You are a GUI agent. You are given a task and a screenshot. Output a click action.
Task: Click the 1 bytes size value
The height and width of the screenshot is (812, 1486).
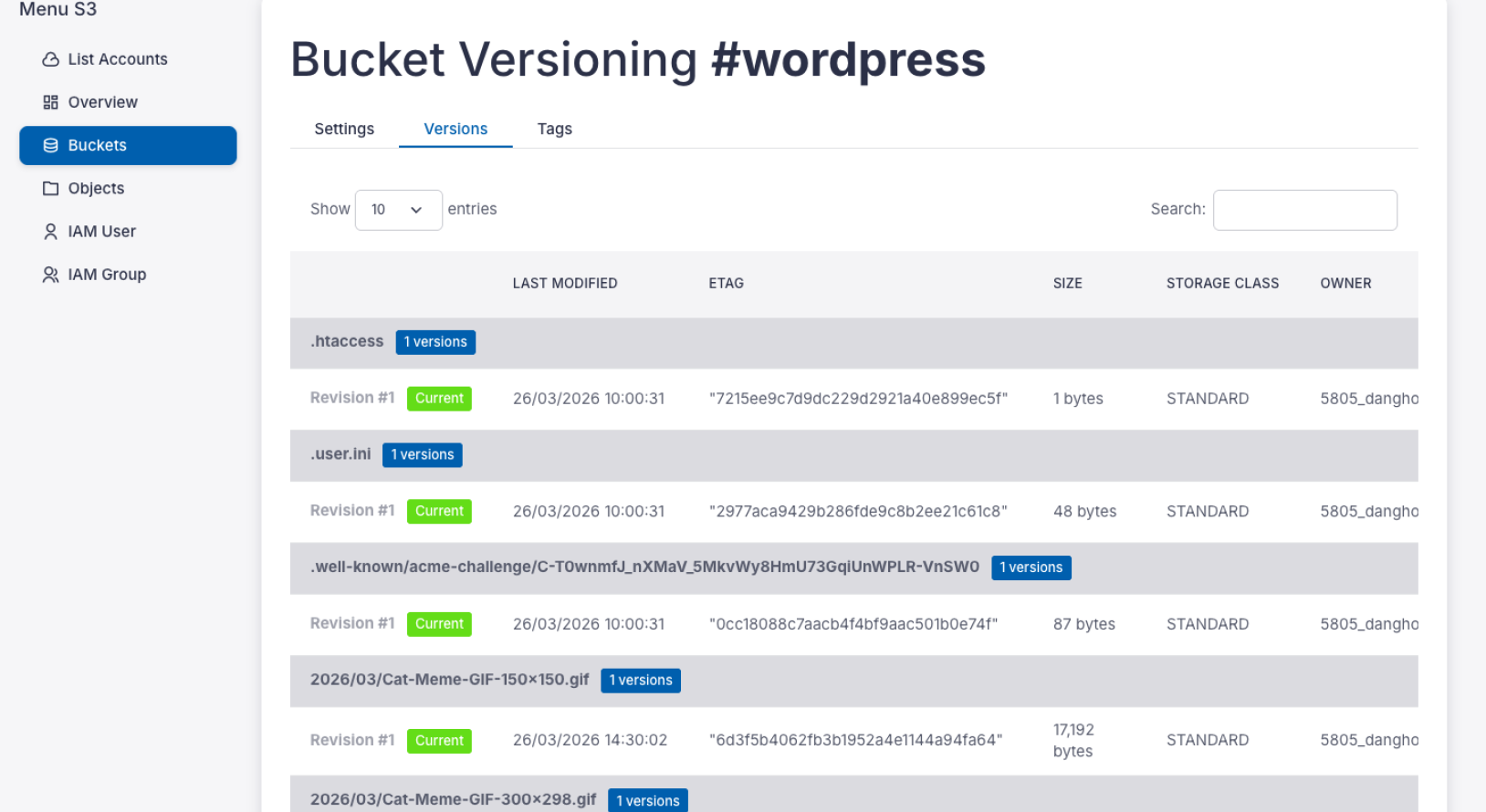click(1079, 399)
